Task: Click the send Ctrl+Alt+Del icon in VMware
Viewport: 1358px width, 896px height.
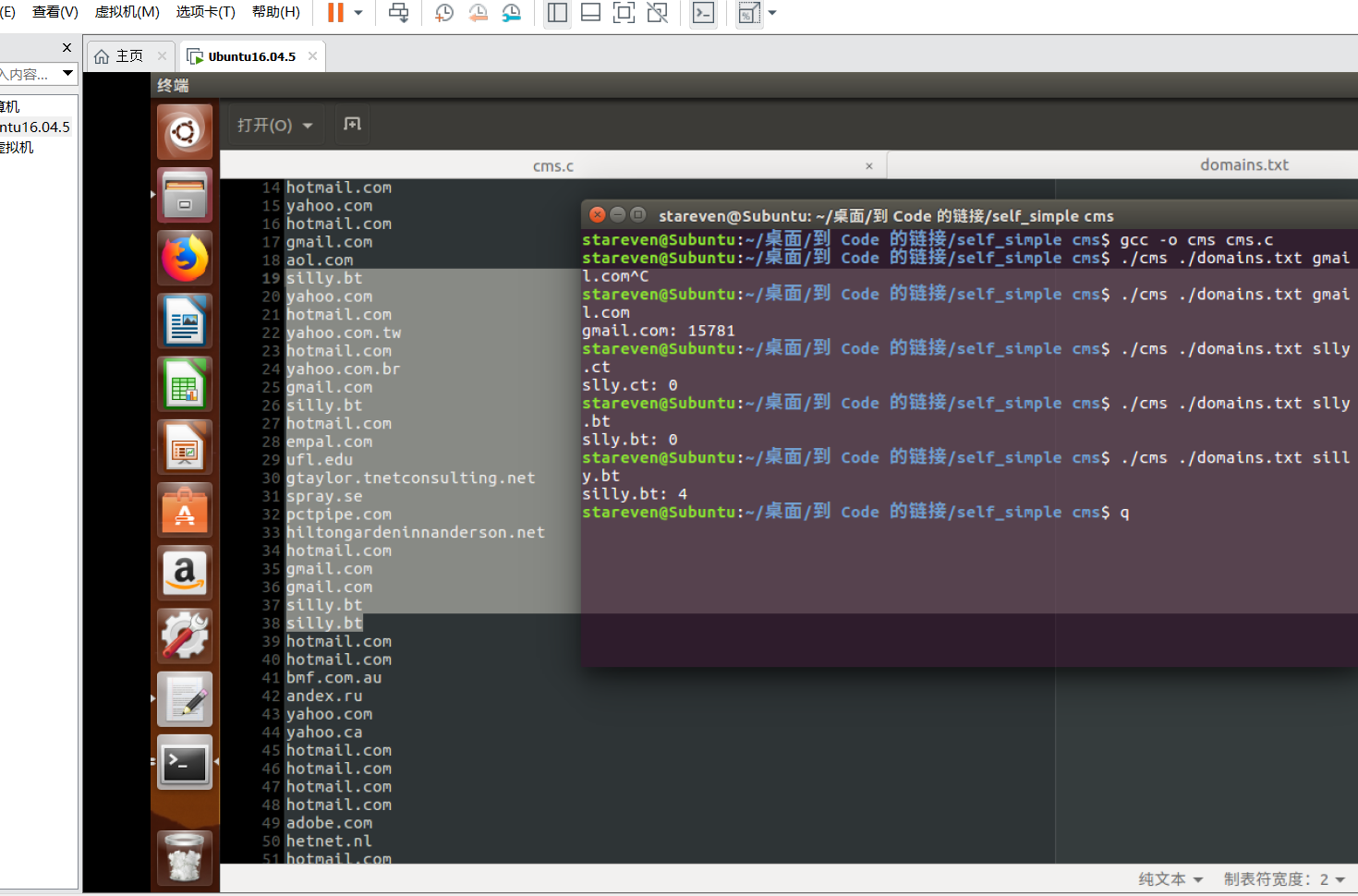Action: coord(399,13)
